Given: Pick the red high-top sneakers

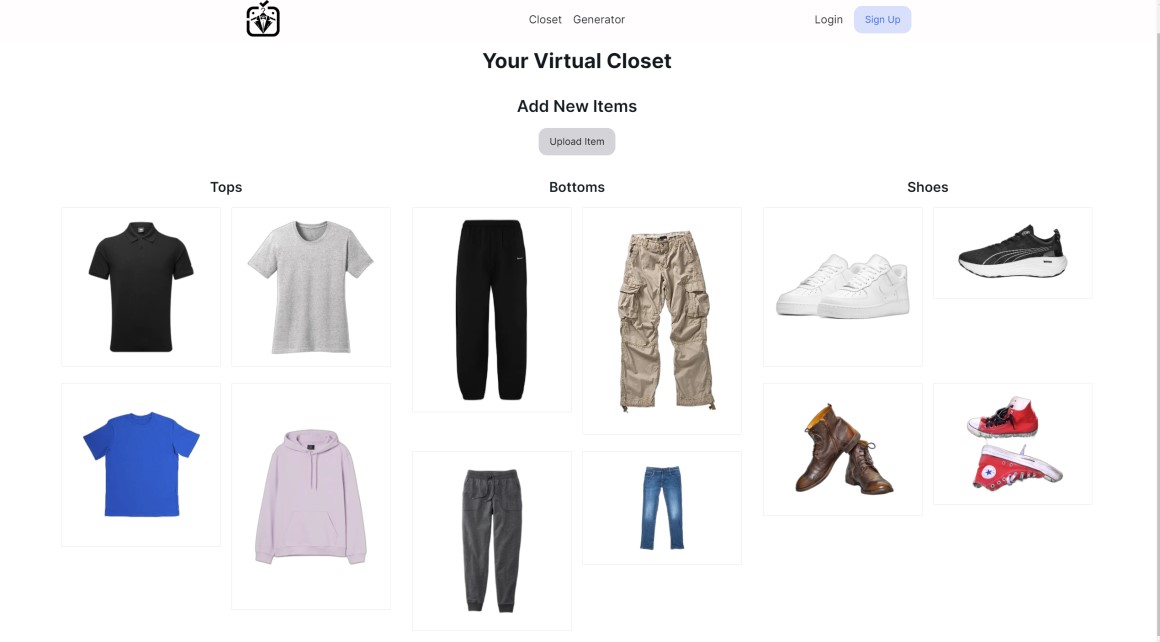Looking at the screenshot, I should [x=1013, y=444].
